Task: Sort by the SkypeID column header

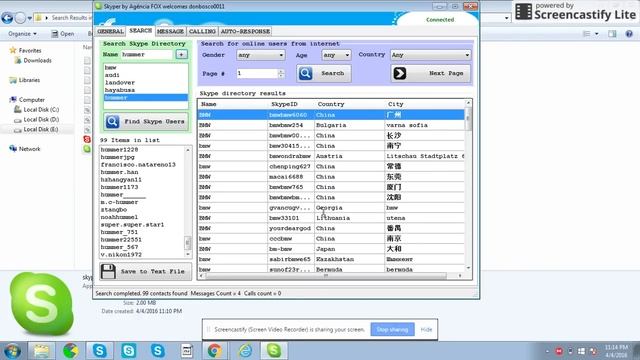Action: (x=291, y=104)
